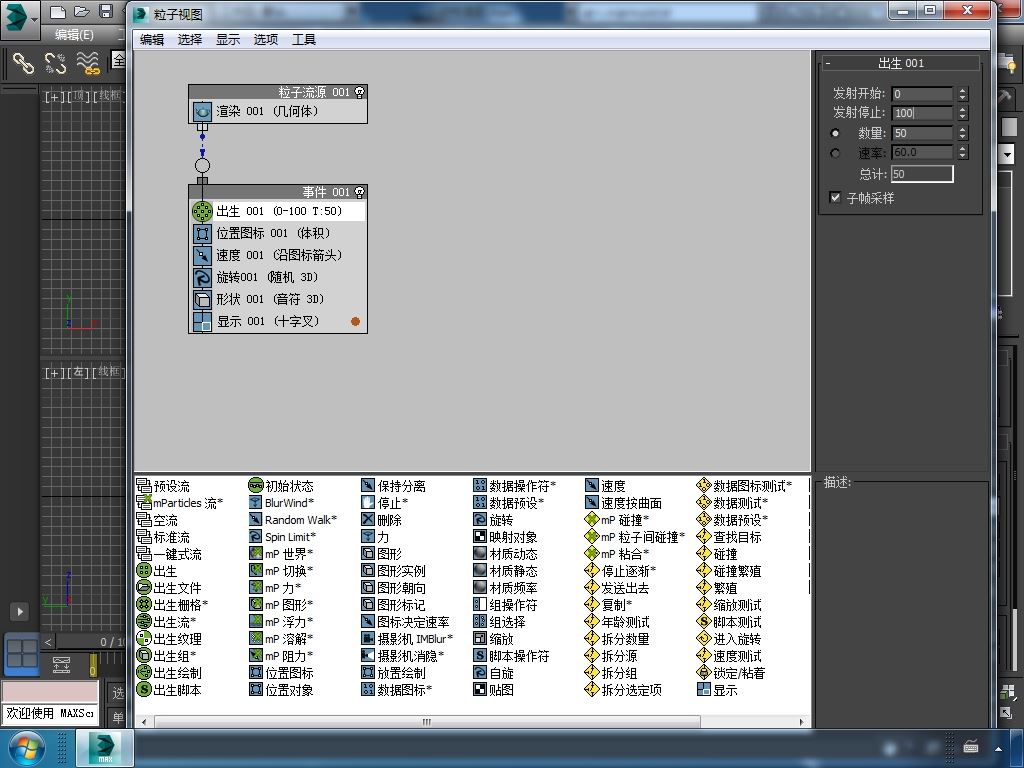The width and height of the screenshot is (1024, 768).
Task: Click the depot scrollbar right arrow
Action: [801, 722]
